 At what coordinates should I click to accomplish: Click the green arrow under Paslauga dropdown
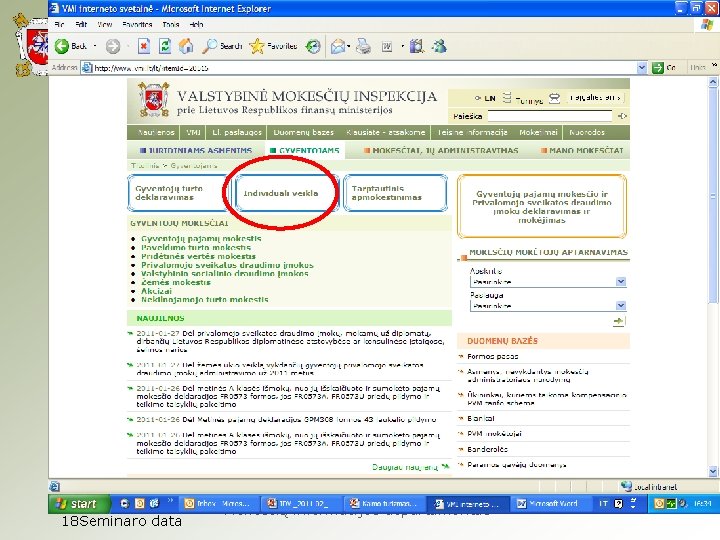(x=619, y=321)
